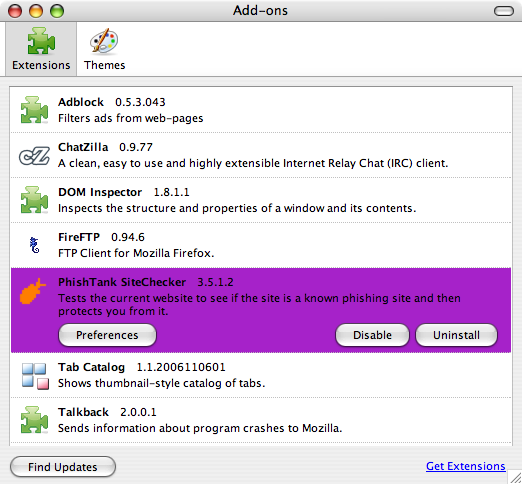Select the FireFTP extension name
This screenshot has width=522, height=484.
coord(79,237)
